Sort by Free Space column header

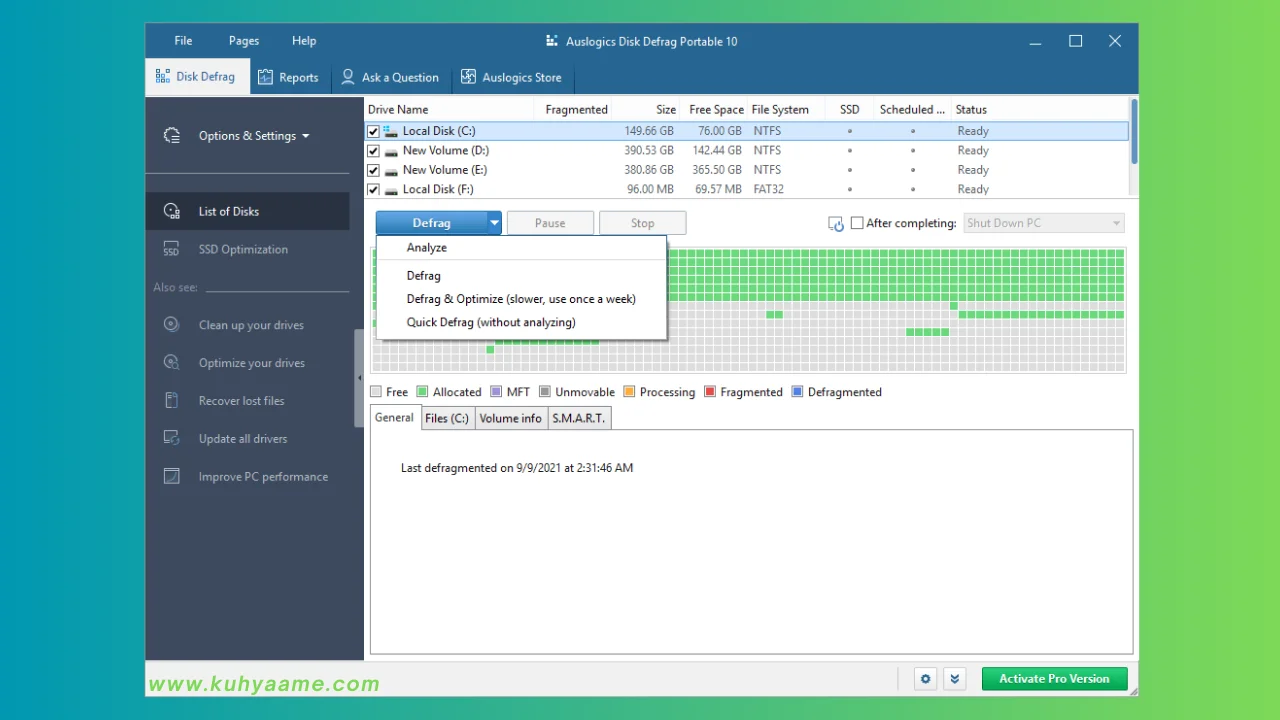(x=715, y=110)
